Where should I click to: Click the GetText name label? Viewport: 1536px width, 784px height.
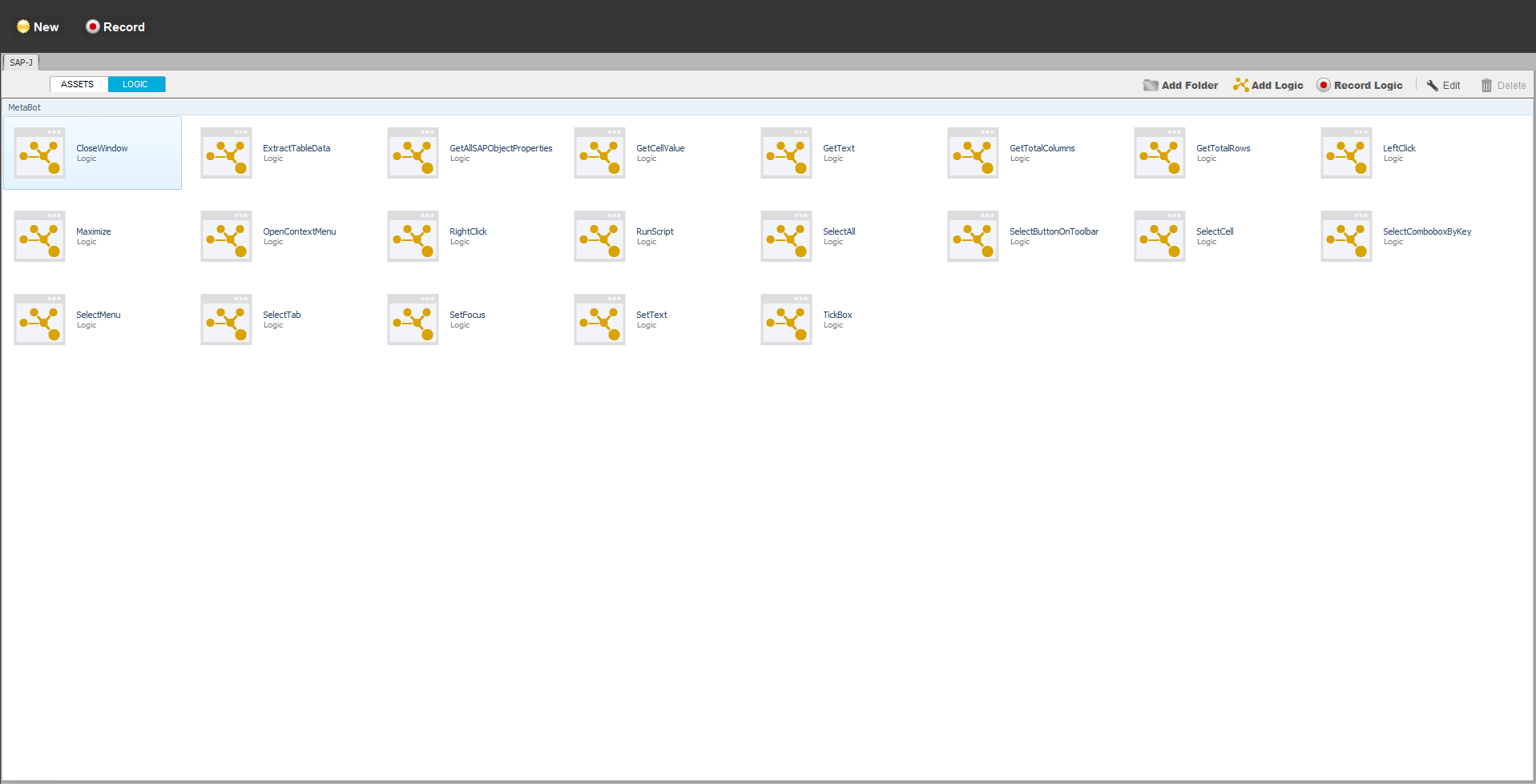click(839, 148)
